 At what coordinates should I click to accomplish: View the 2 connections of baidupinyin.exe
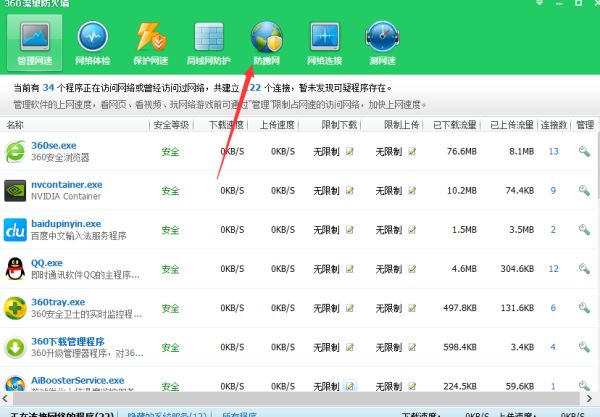(553, 230)
